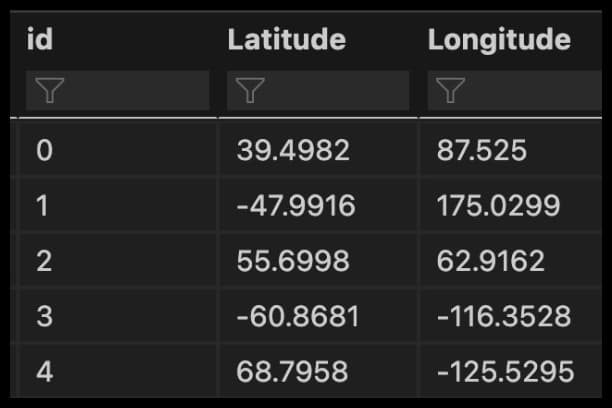Screen dimensions: 612x408
Task: Sort by the id column header
Action: click(x=40, y=40)
